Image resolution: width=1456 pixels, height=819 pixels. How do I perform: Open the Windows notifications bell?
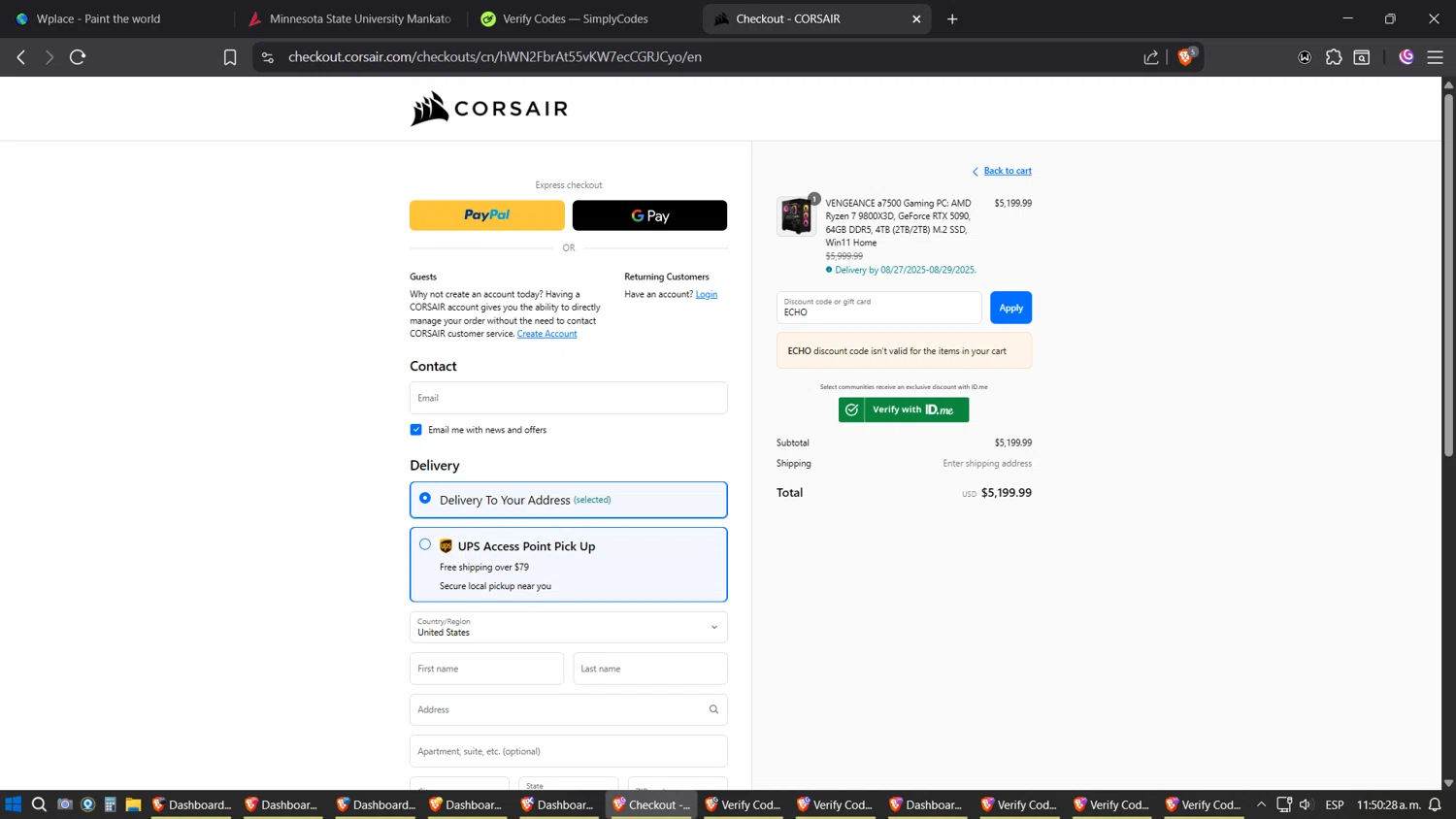1435,804
